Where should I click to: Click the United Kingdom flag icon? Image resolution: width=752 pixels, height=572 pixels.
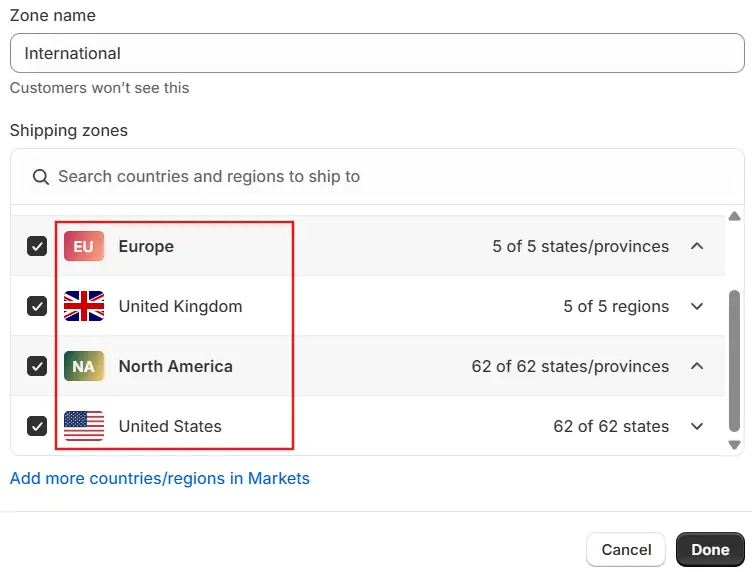pos(84,306)
